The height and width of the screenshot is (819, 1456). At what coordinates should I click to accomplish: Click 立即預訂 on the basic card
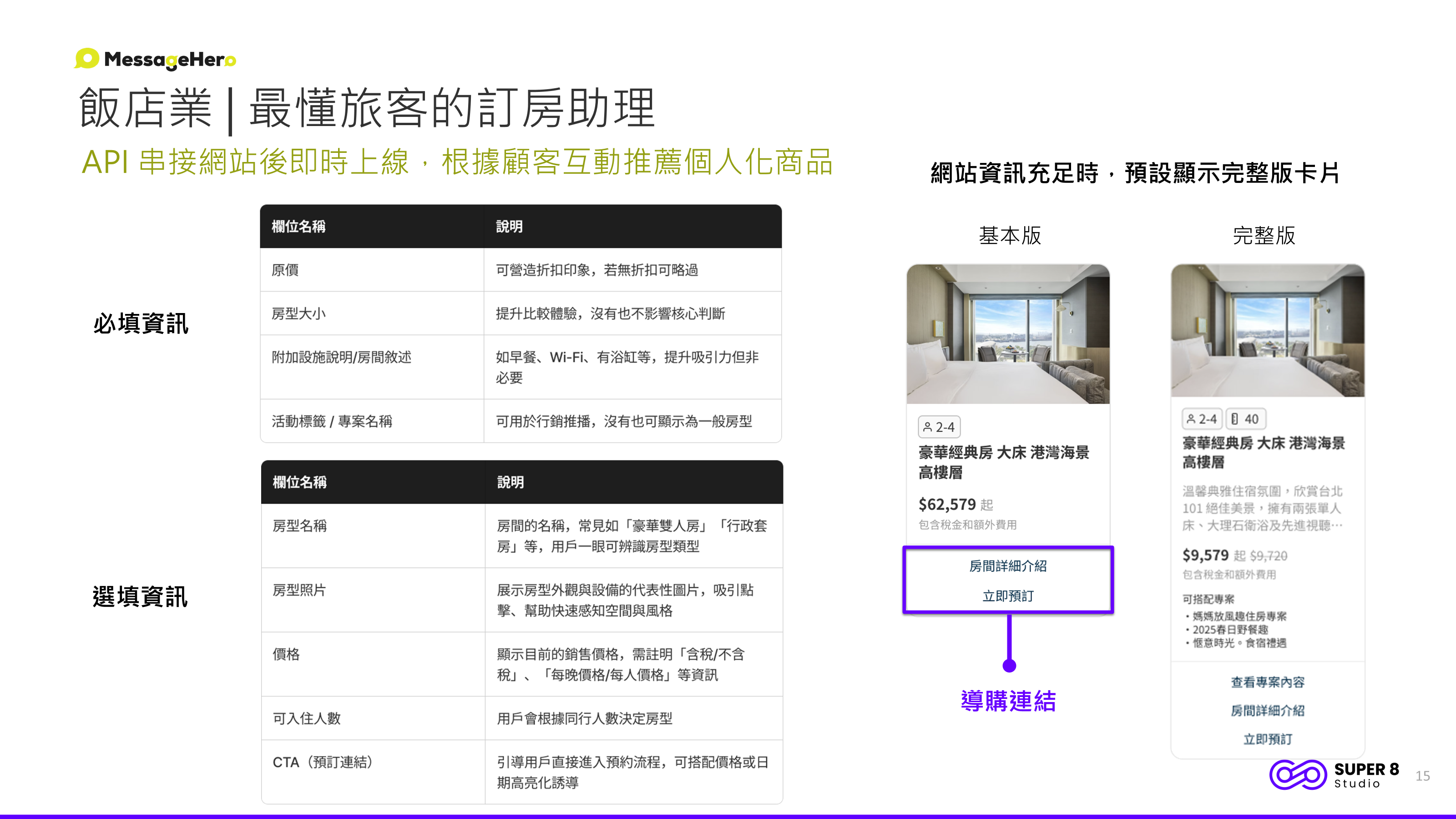tap(1008, 596)
